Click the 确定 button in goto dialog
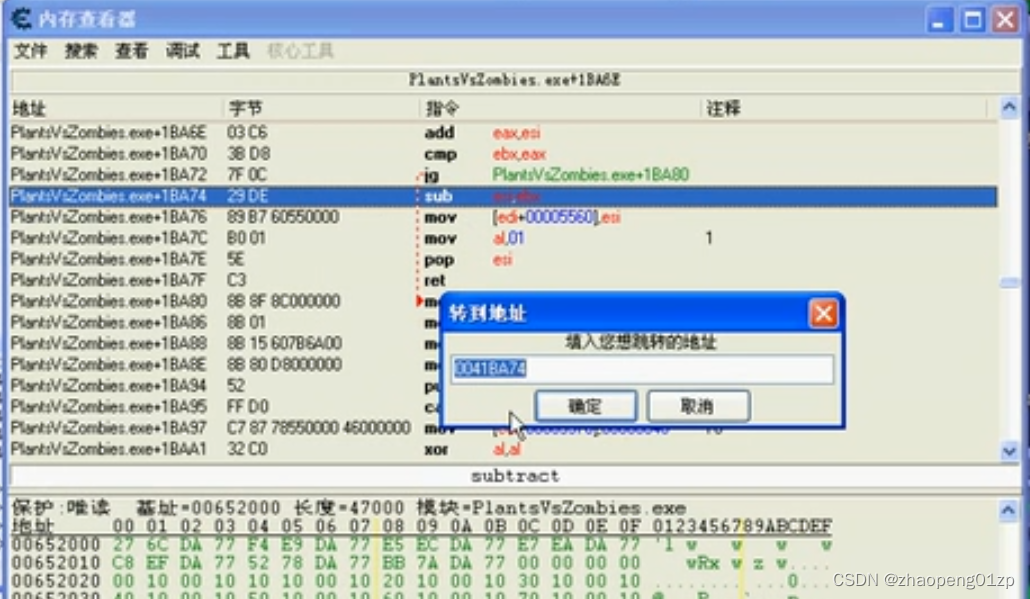This screenshot has height=599, width=1030. [x=585, y=406]
